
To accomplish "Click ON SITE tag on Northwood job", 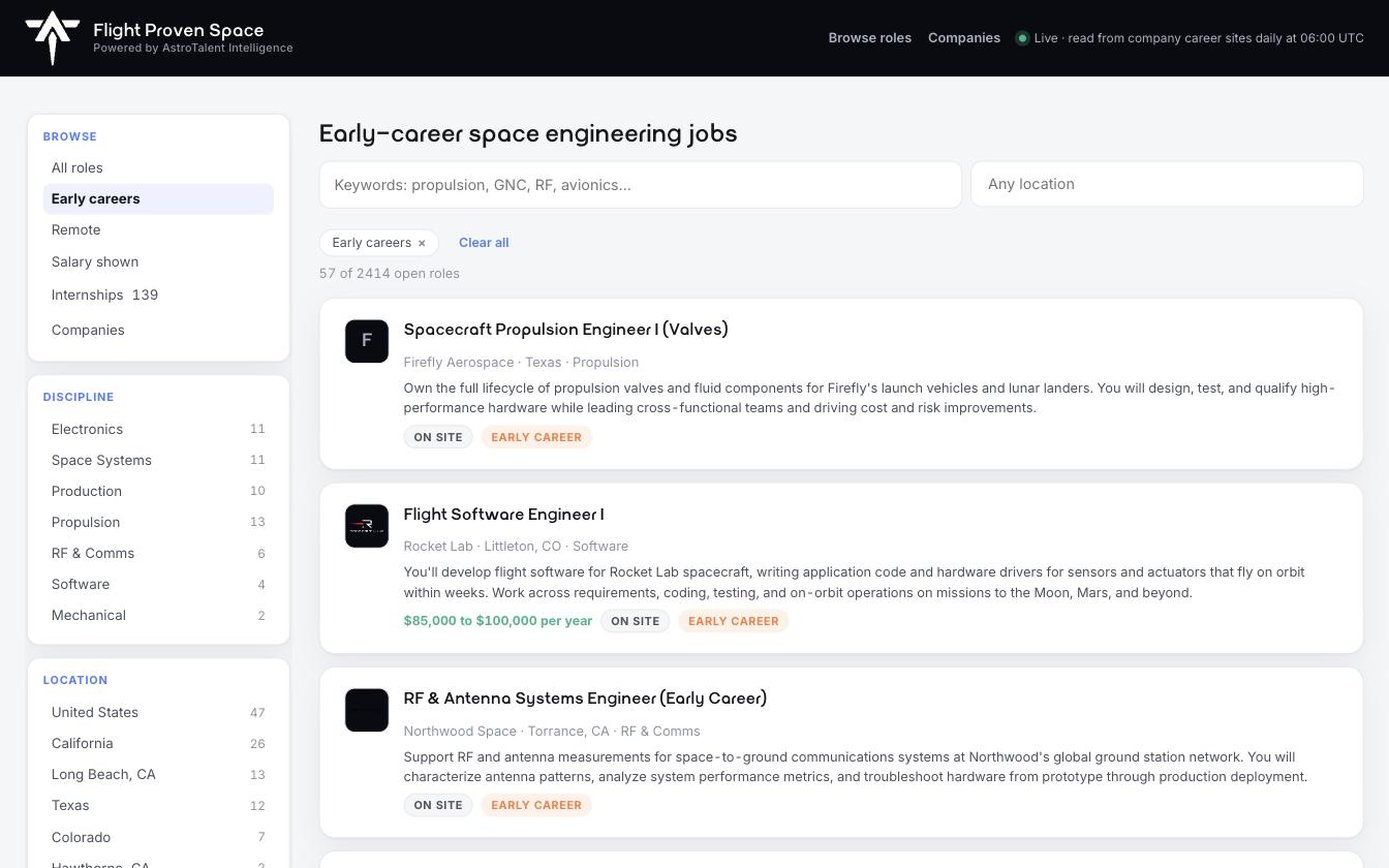I will click(438, 805).
